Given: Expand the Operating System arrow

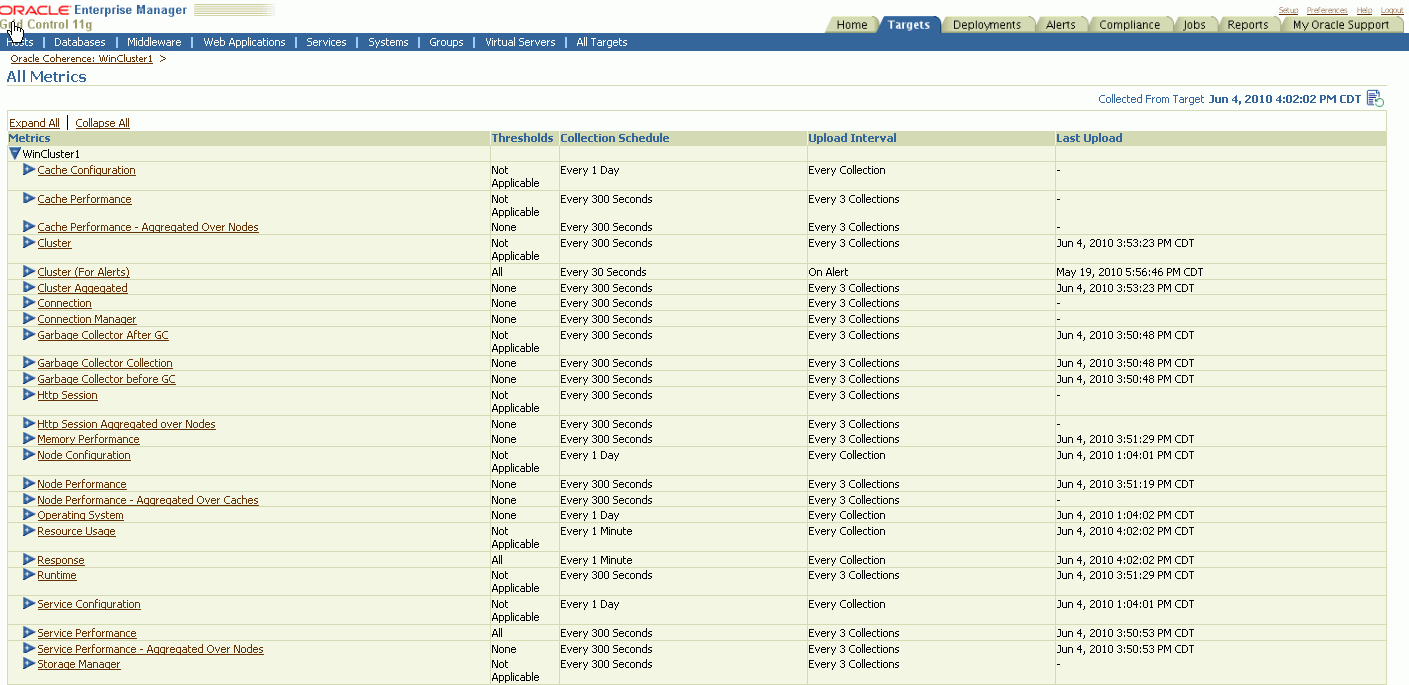Looking at the screenshot, I should coord(29,515).
